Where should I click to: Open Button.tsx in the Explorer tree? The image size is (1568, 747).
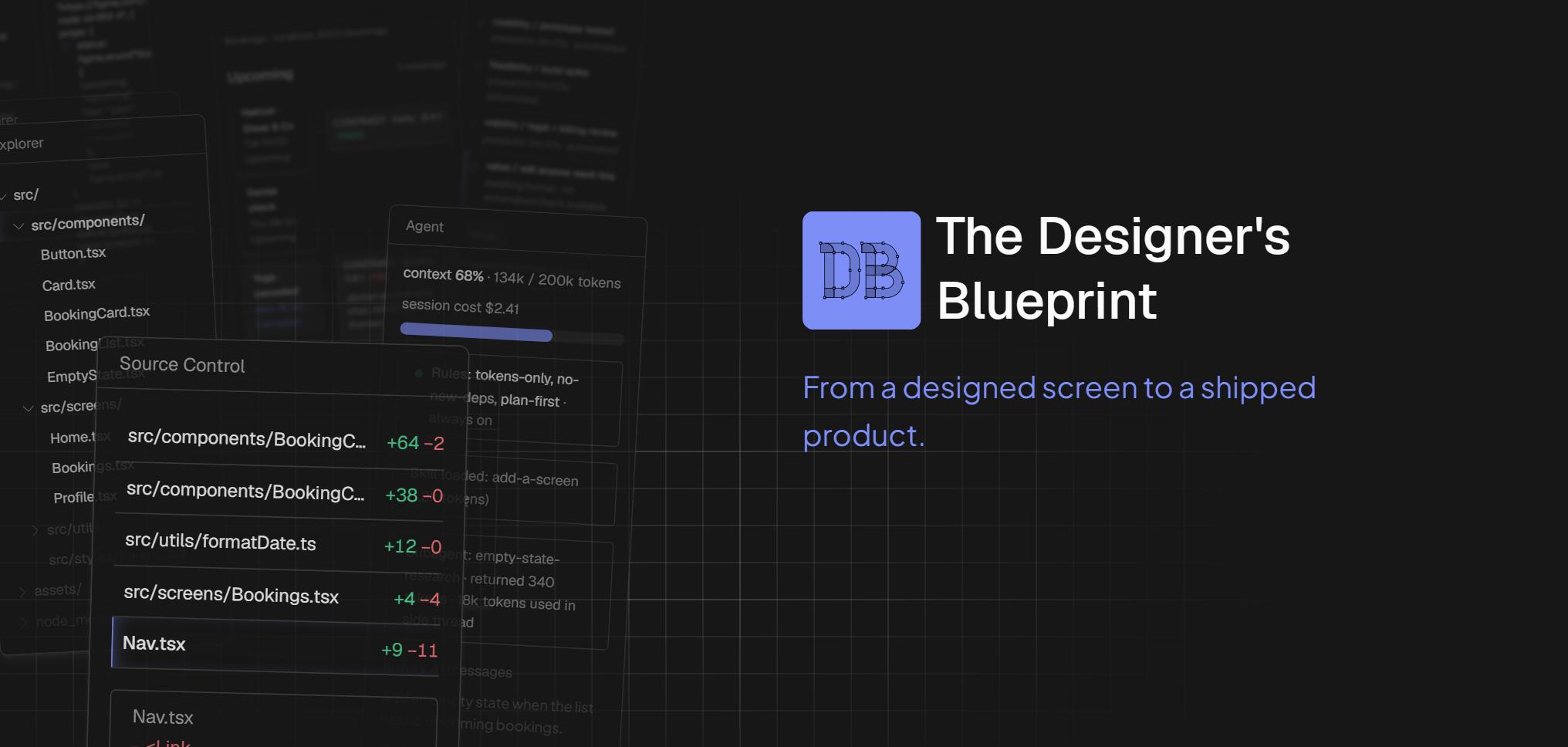73,254
